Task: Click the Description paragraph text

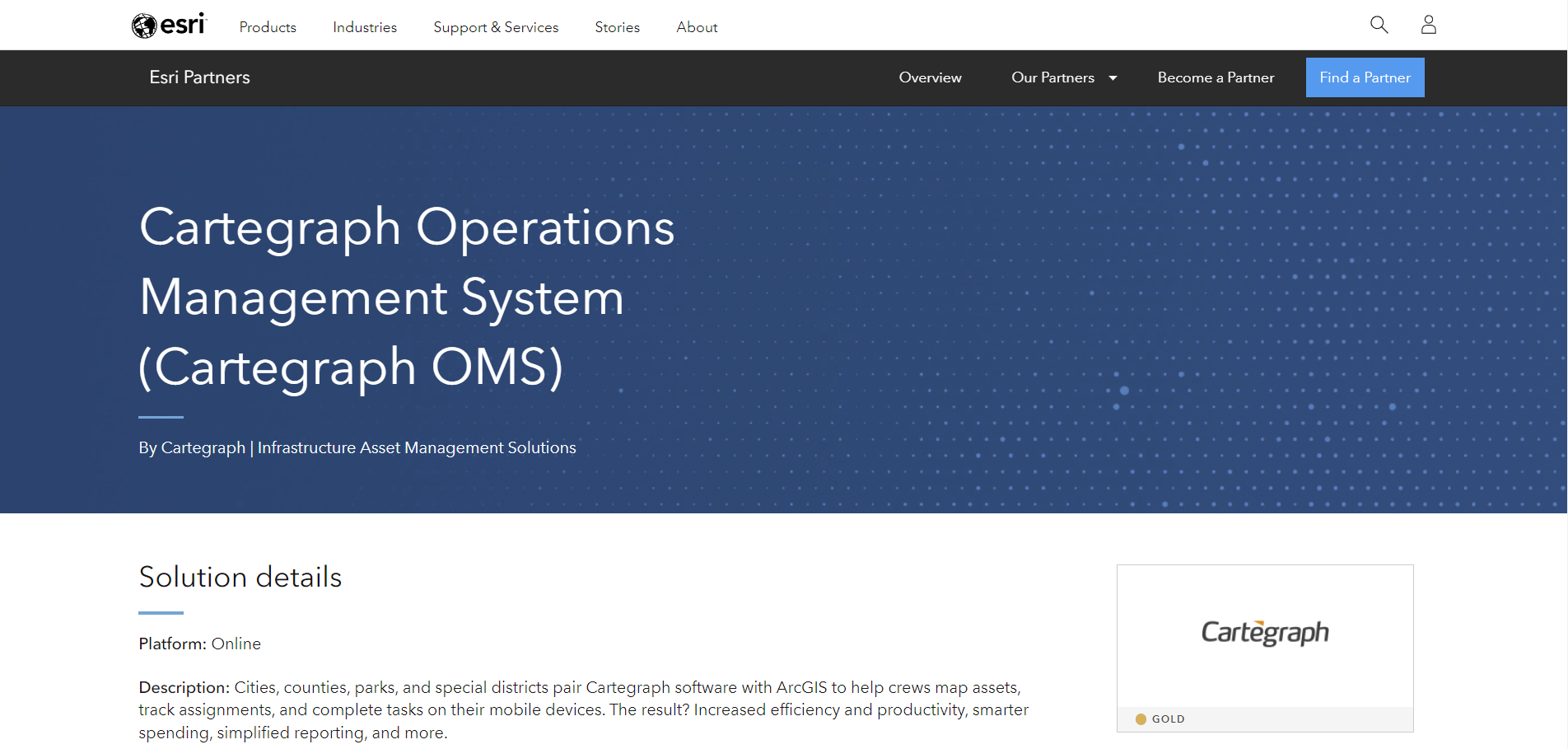Action: click(583, 710)
